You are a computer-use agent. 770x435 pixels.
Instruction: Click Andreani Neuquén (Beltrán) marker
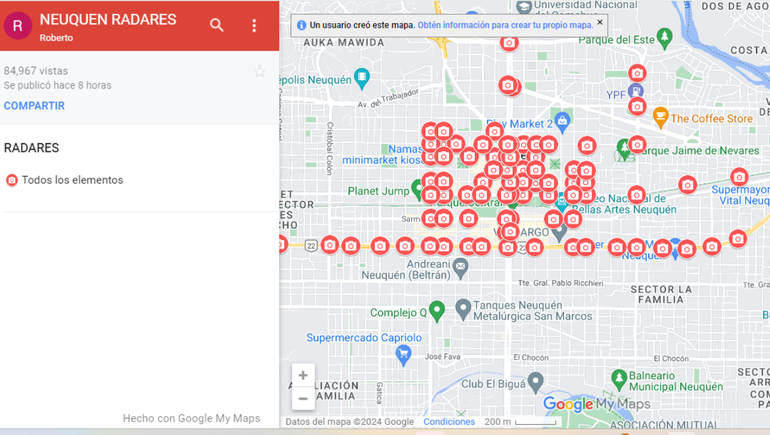click(x=460, y=267)
